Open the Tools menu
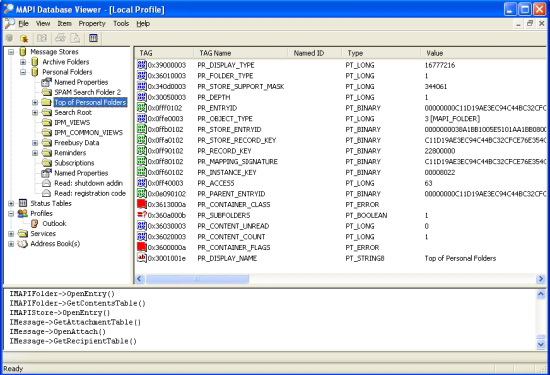The height and width of the screenshot is (375, 550). (121, 24)
